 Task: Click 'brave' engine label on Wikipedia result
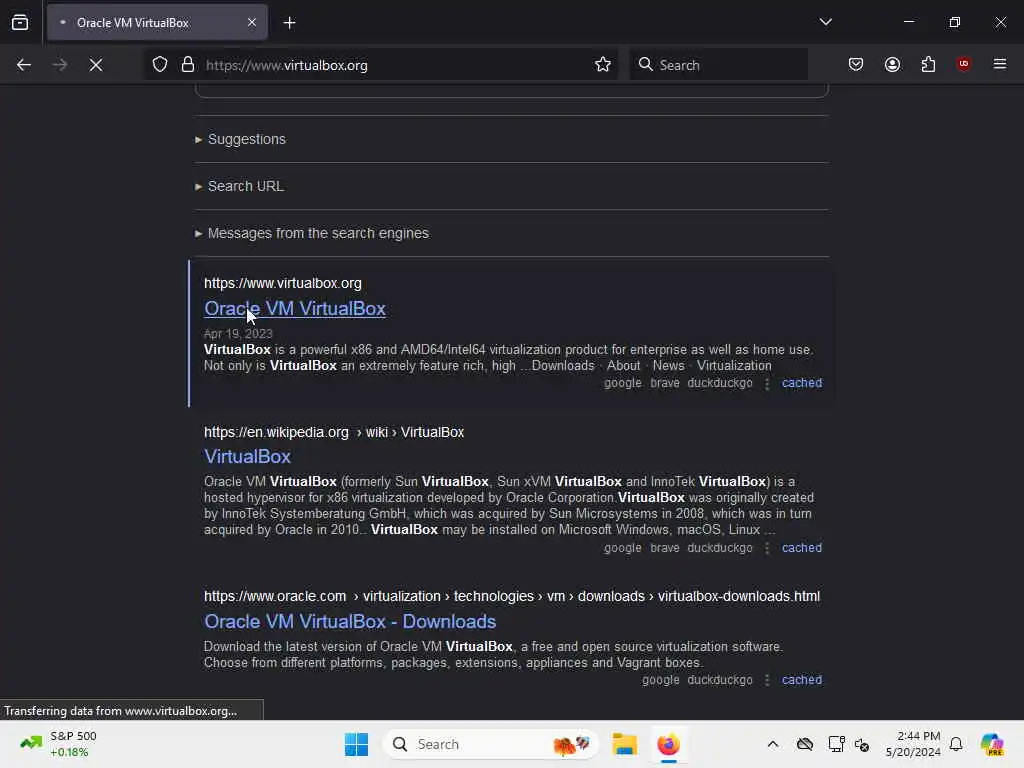665,548
